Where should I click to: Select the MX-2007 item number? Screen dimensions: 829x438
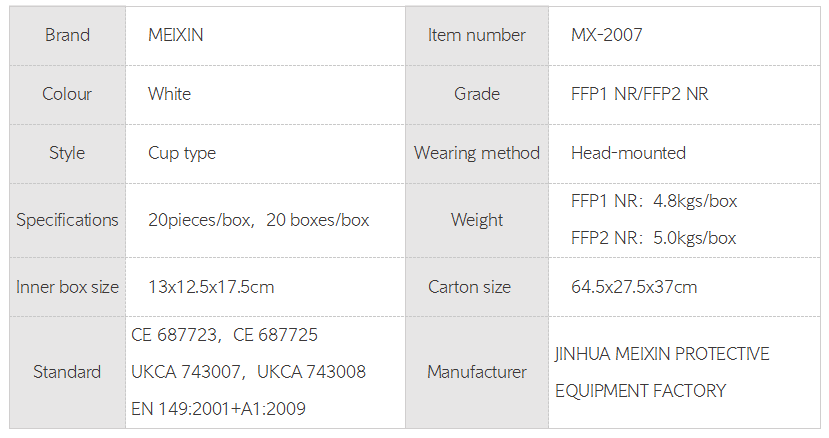pyautogui.click(x=606, y=35)
